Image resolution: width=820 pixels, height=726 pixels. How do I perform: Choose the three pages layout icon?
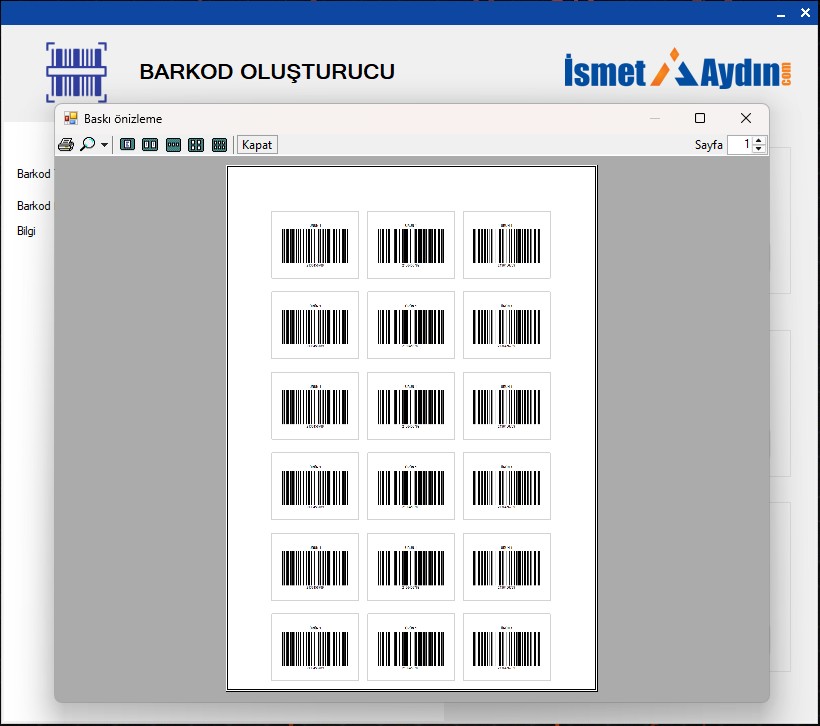(173, 145)
